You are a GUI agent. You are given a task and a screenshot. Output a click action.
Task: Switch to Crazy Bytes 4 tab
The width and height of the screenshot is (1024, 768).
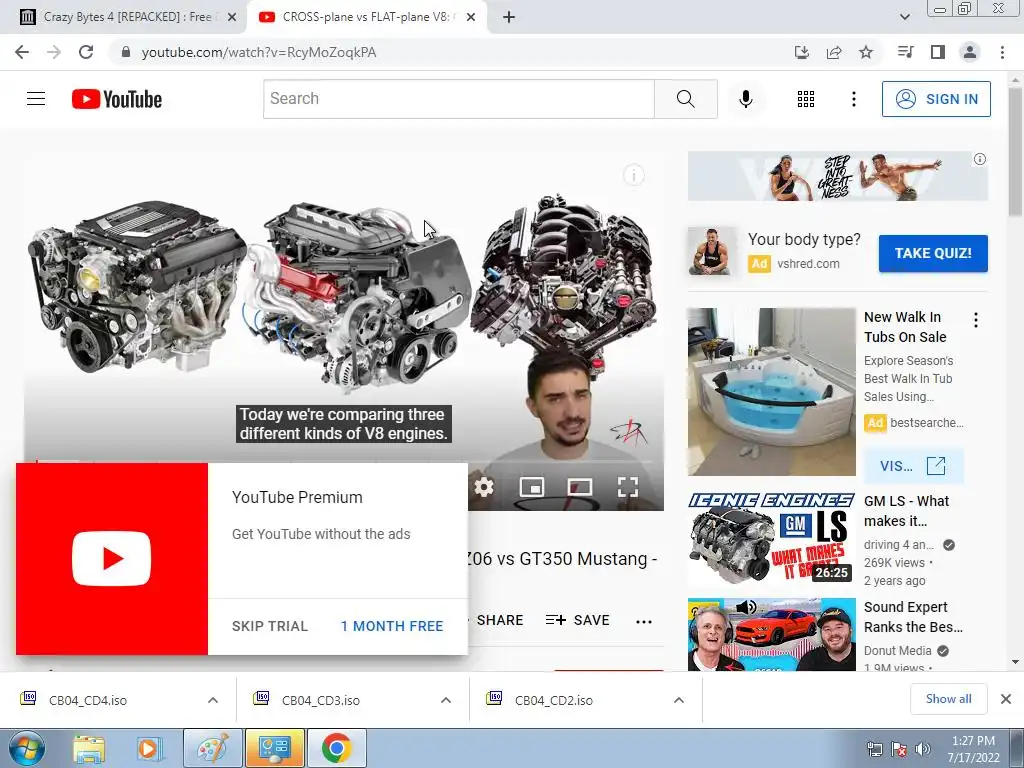tap(123, 17)
